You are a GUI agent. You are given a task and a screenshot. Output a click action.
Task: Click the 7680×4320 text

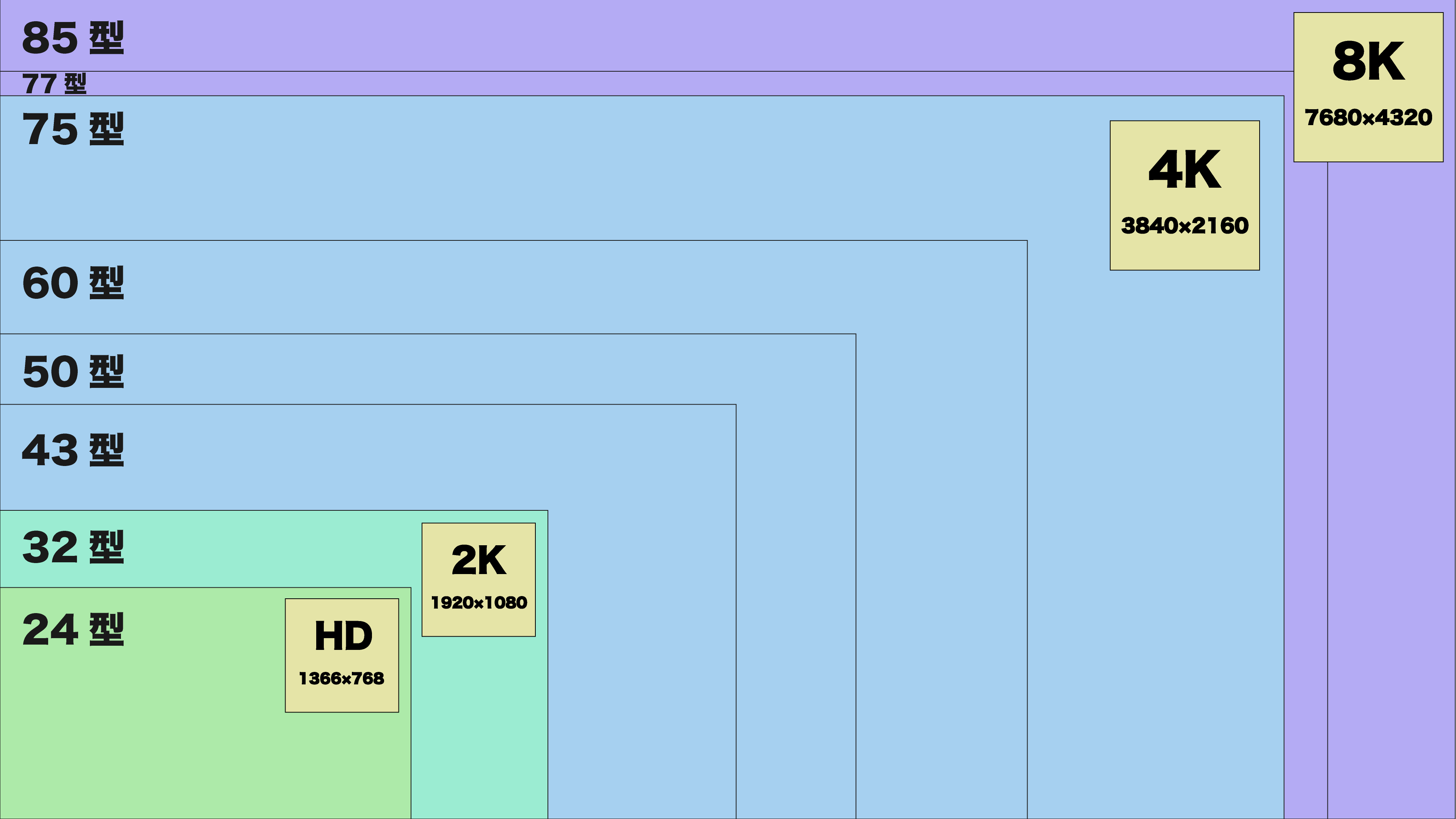click(x=1368, y=118)
